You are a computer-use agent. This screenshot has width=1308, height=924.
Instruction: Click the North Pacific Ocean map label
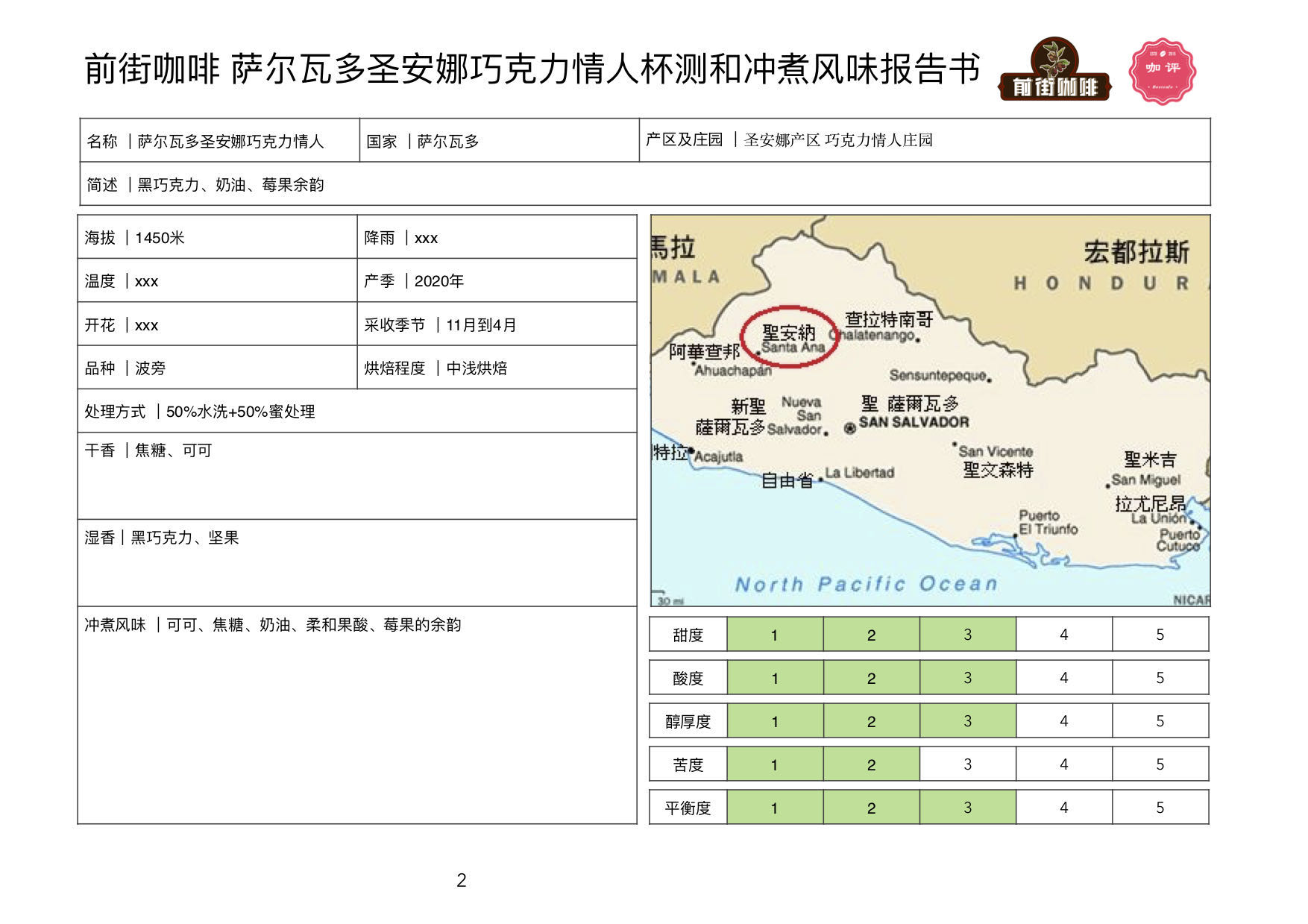pyautogui.click(x=866, y=584)
